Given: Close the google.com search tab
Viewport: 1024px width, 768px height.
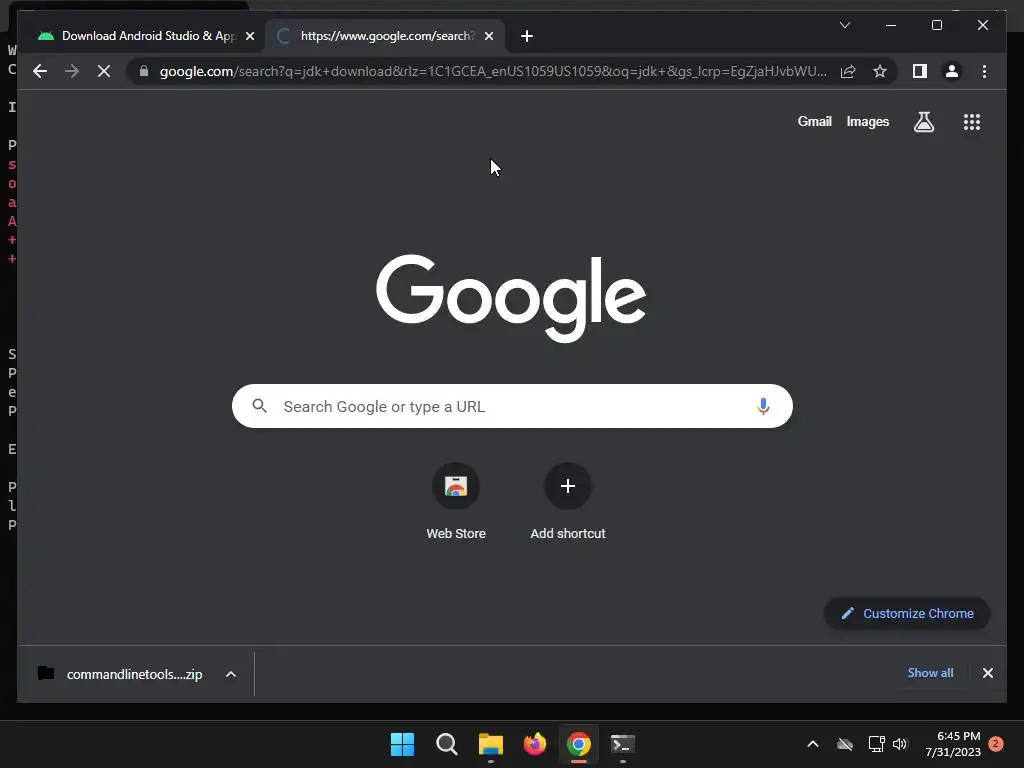Looking at the screenshot, I should coord(488,36).
